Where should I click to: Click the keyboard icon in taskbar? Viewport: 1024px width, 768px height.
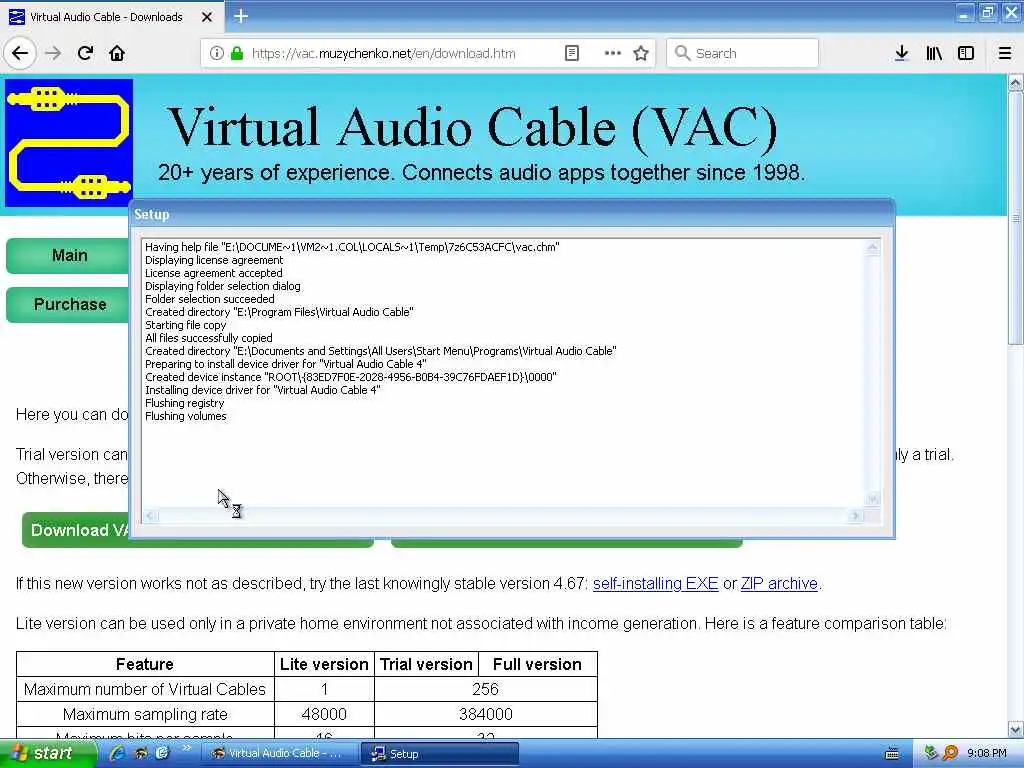[891, 754]
